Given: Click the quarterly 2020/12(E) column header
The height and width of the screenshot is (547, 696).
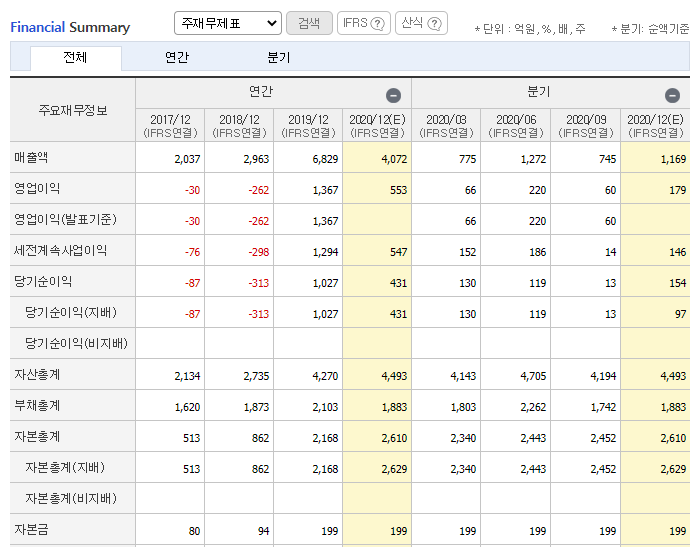Looking at the screenshot, I should pos(656,126).
